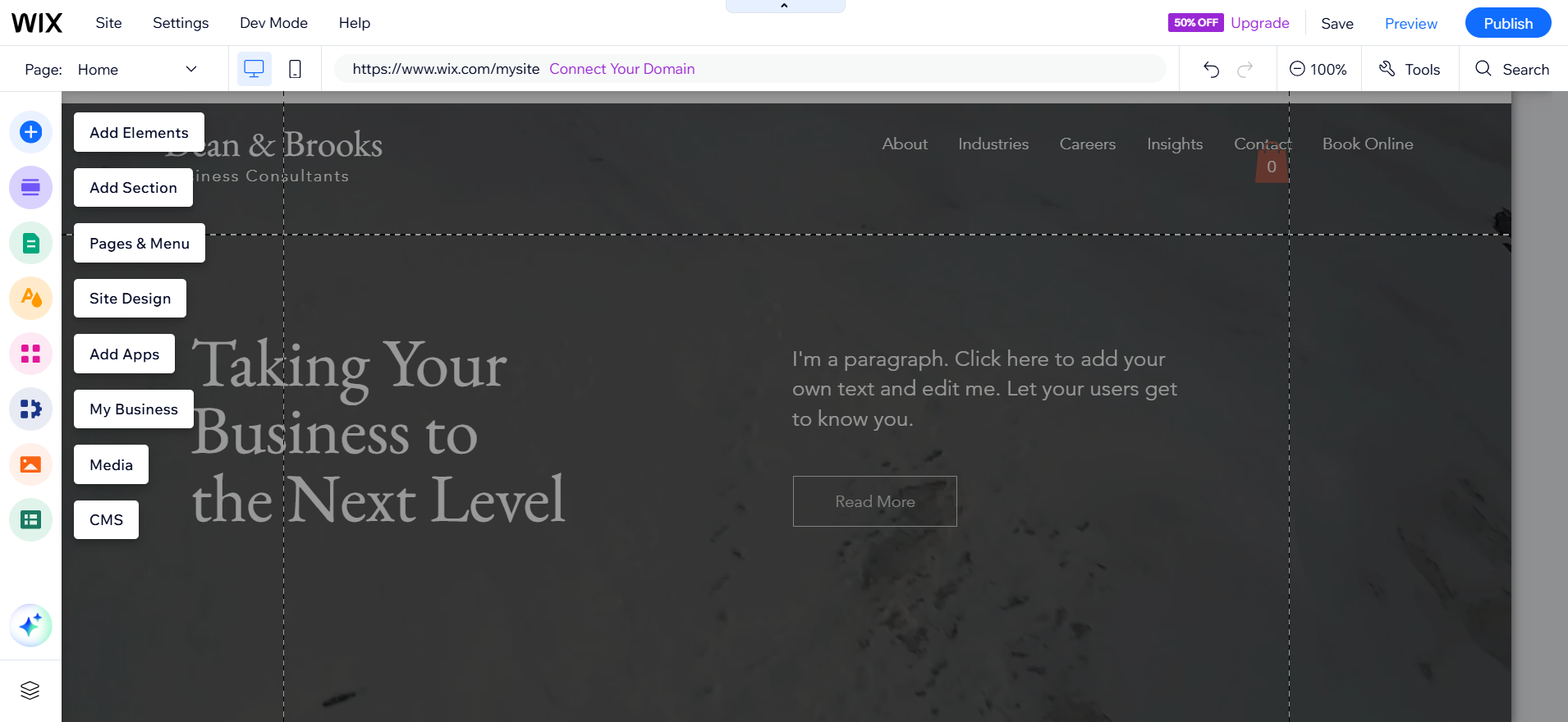Launch the AI assistant sparkle icon
1568x722 pixels.
pyautogui.click(x=30, y=626)
